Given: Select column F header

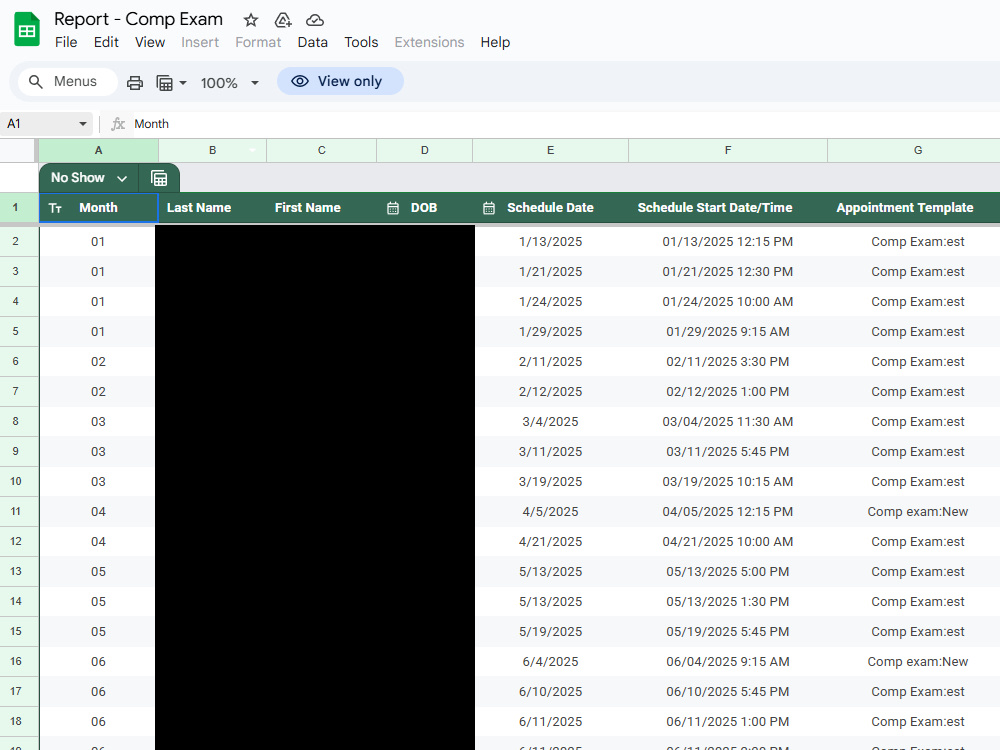Looking at the screenshot, I should click(x=728, y=151).
